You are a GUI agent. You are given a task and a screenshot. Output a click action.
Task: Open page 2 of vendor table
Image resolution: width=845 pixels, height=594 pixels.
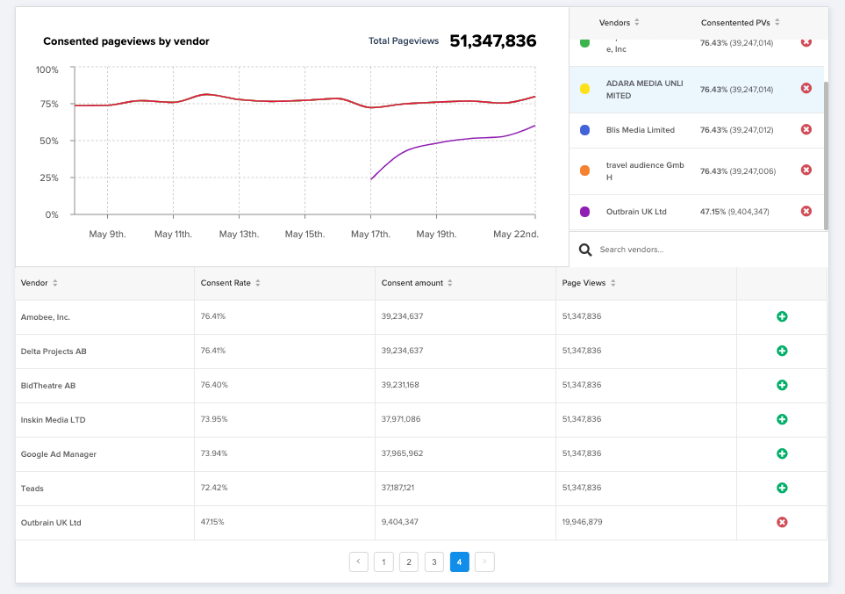(408, 562)
